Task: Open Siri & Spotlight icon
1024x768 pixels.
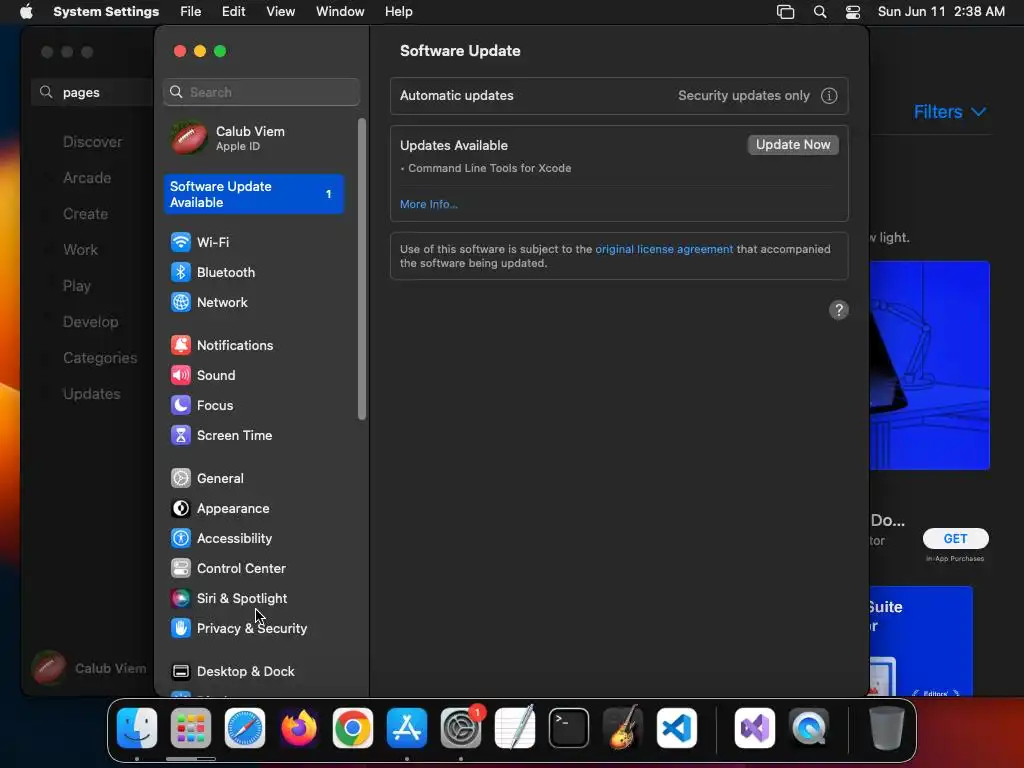Action: pos(180,599)
